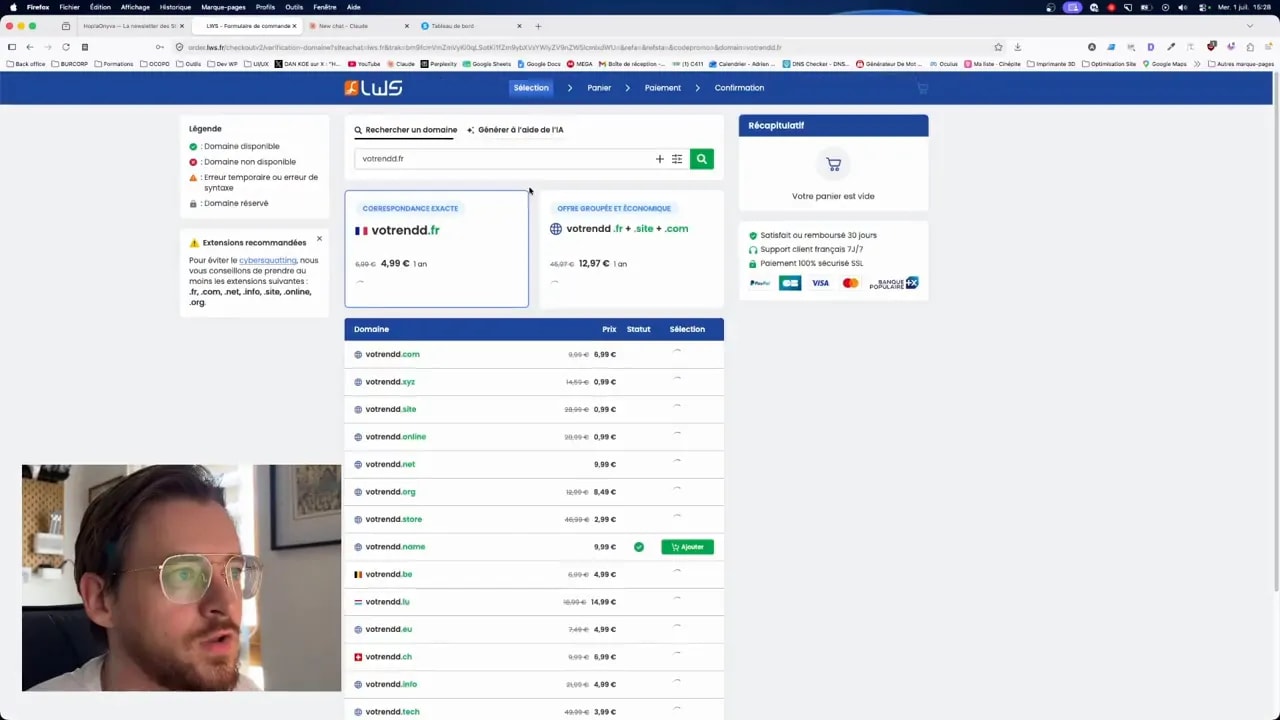This screenshot has height=720, width=1280.
Task: Open the Firefox downloads arrow icon
Action: [1017, 47]
